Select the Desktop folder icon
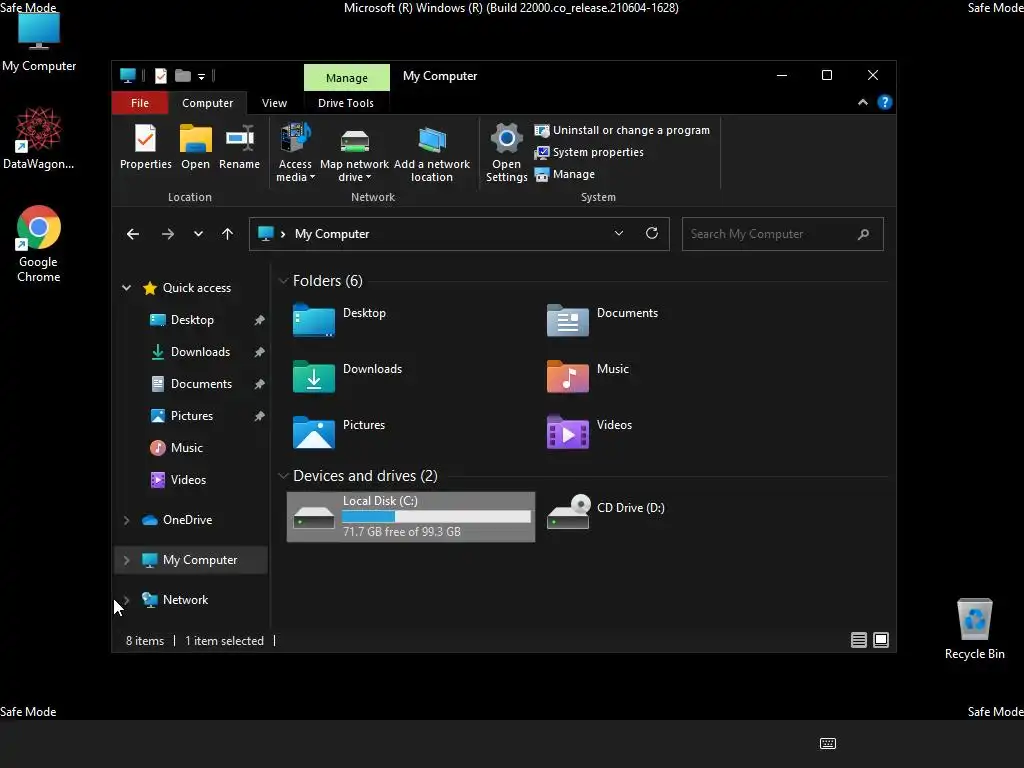This screenshot has width=1024, height=768. (313, 321)
